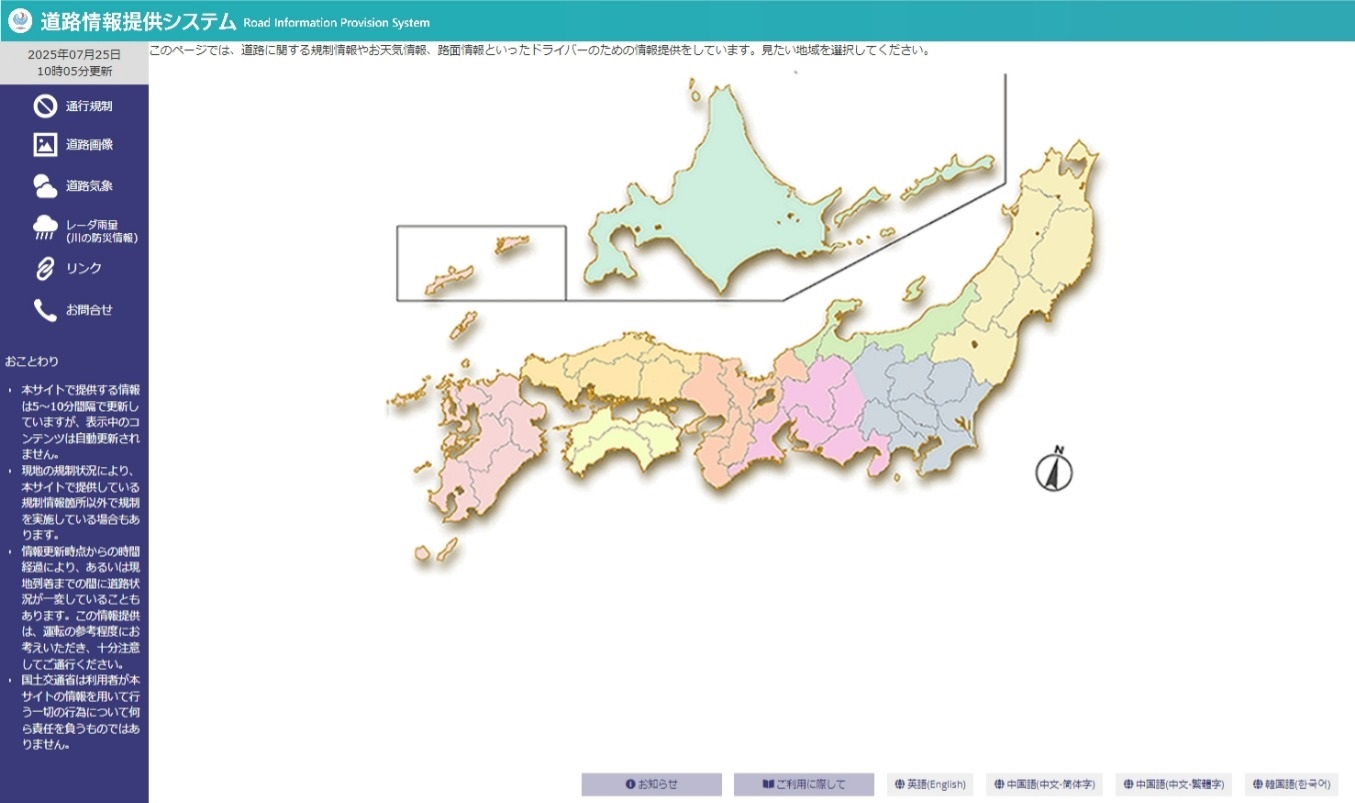The height and width of the screenshot is (803, 1355).
Task: Switch language to Korean
Action: 1291,784
